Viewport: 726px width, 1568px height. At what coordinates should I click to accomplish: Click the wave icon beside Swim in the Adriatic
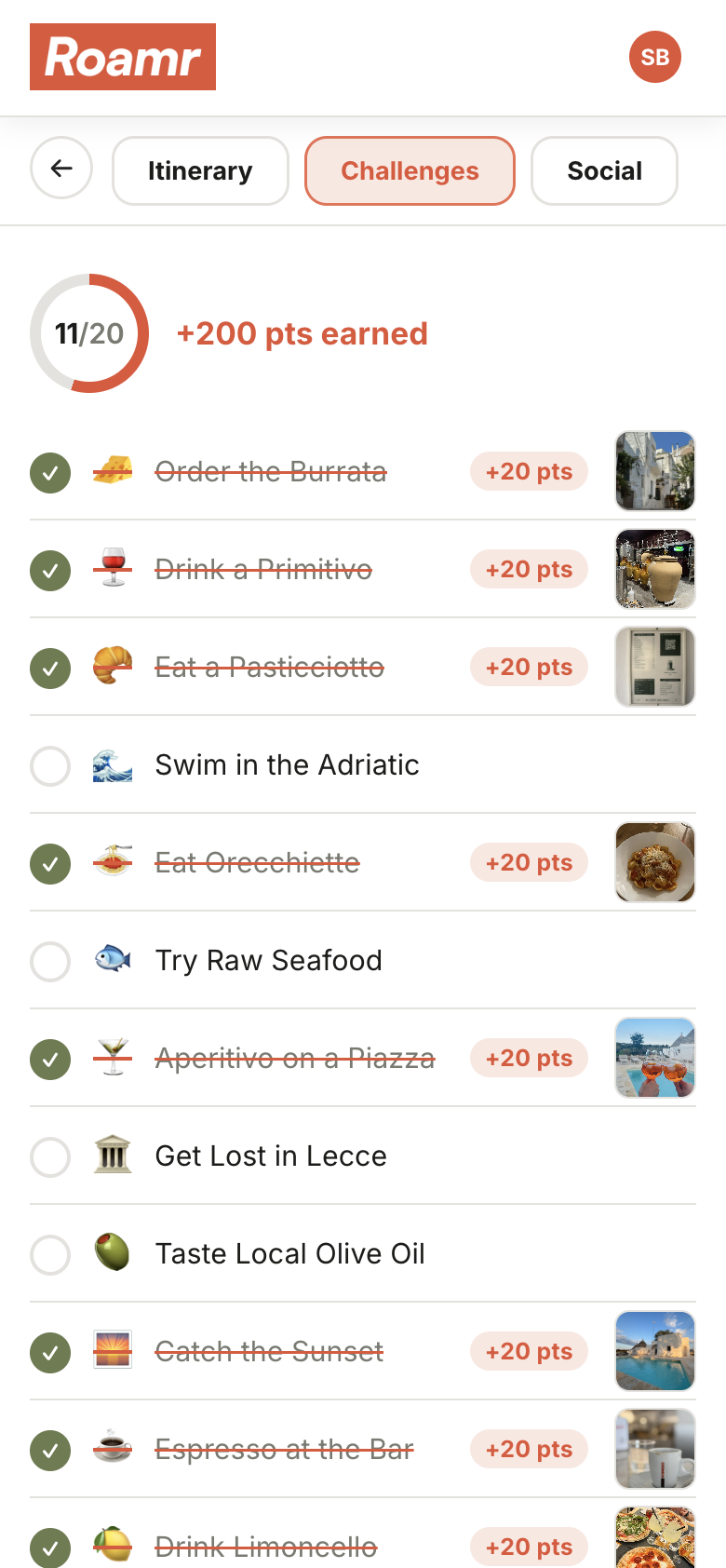[x=113, y=765]
